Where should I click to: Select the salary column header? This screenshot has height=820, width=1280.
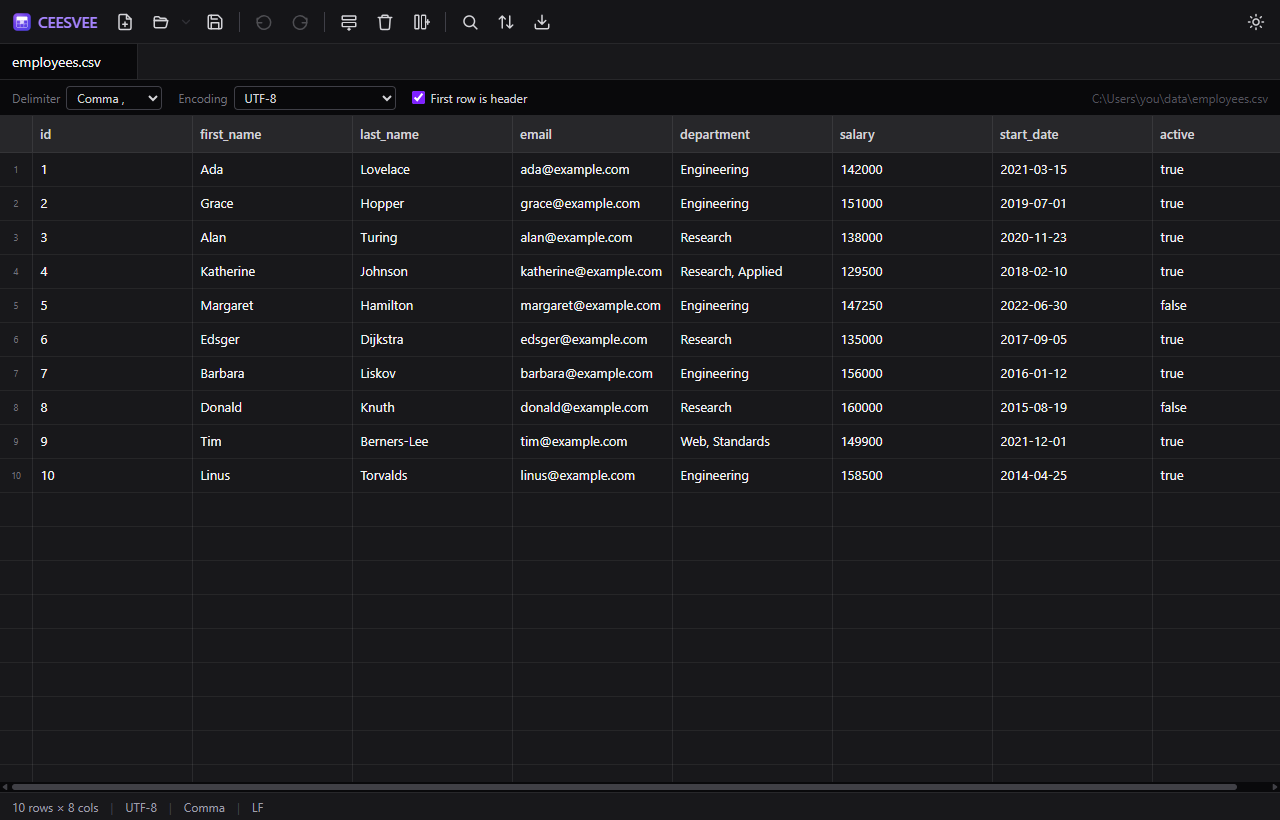(x=912, y=134)
